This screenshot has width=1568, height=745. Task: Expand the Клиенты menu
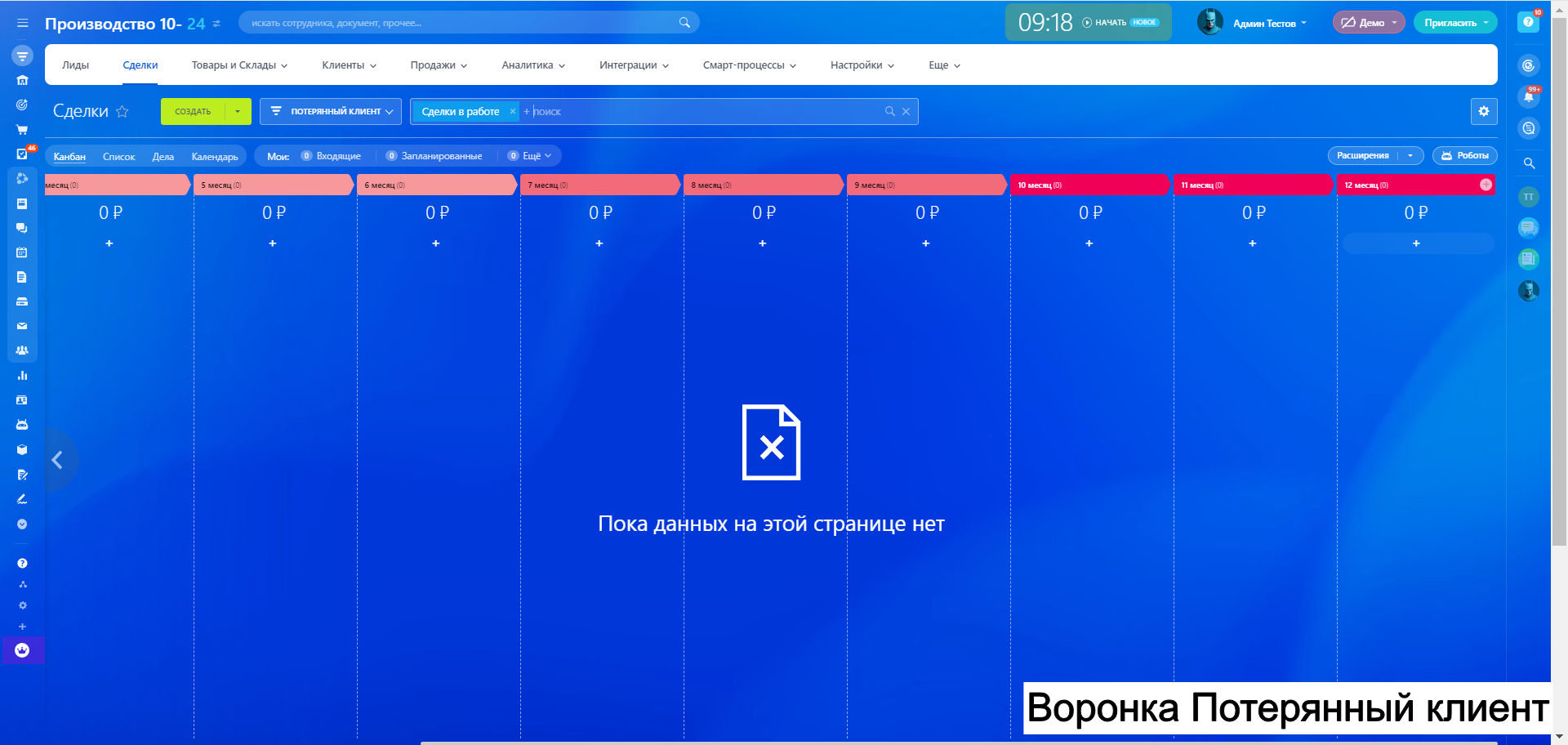click(349, 65)
